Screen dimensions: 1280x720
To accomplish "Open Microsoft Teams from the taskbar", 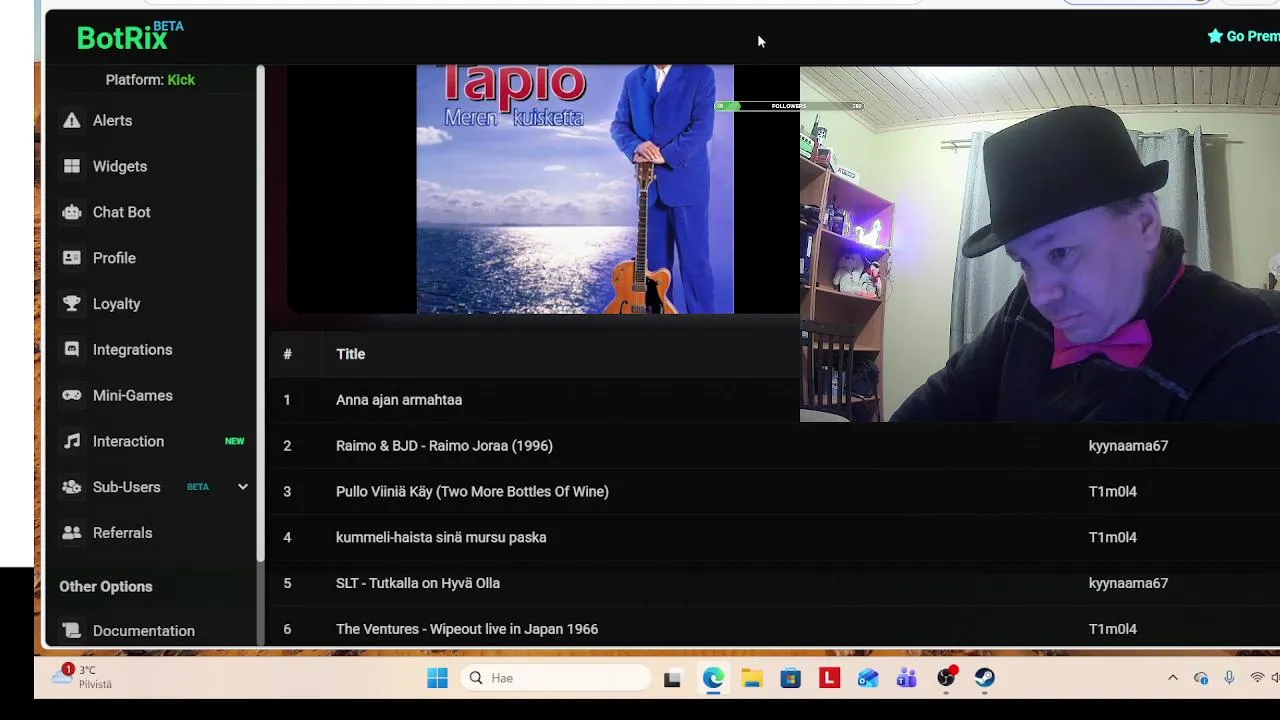I will pos(907,678).
